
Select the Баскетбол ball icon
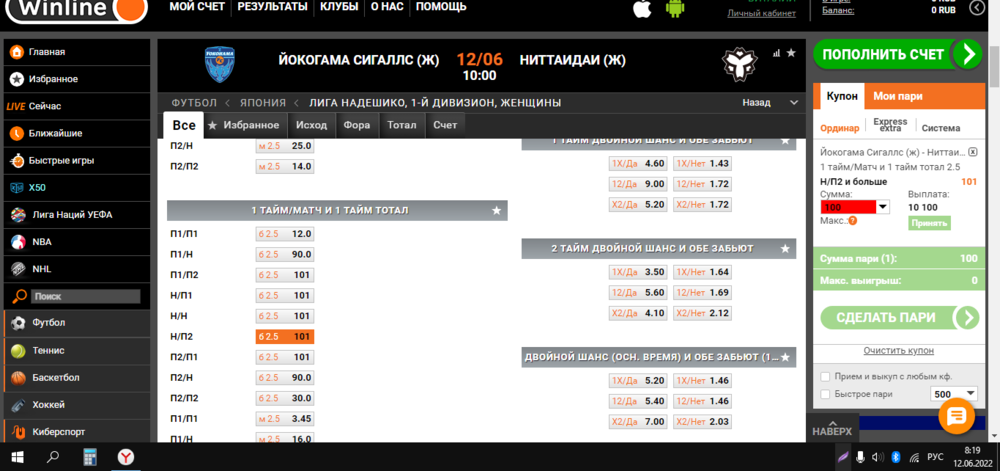click(18, 377)
